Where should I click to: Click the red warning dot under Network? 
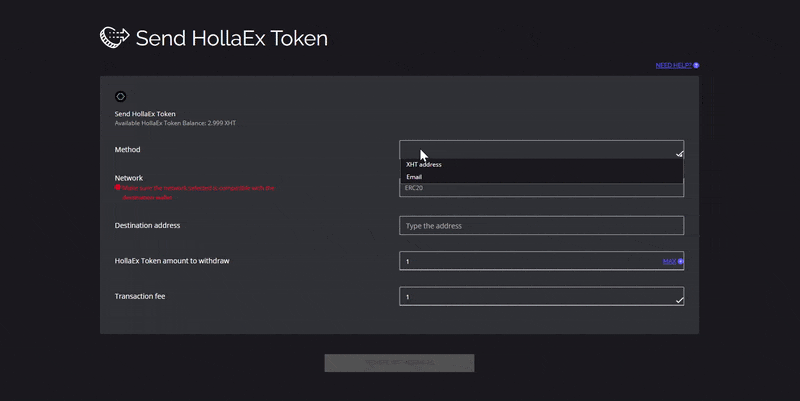coord(118,187)
